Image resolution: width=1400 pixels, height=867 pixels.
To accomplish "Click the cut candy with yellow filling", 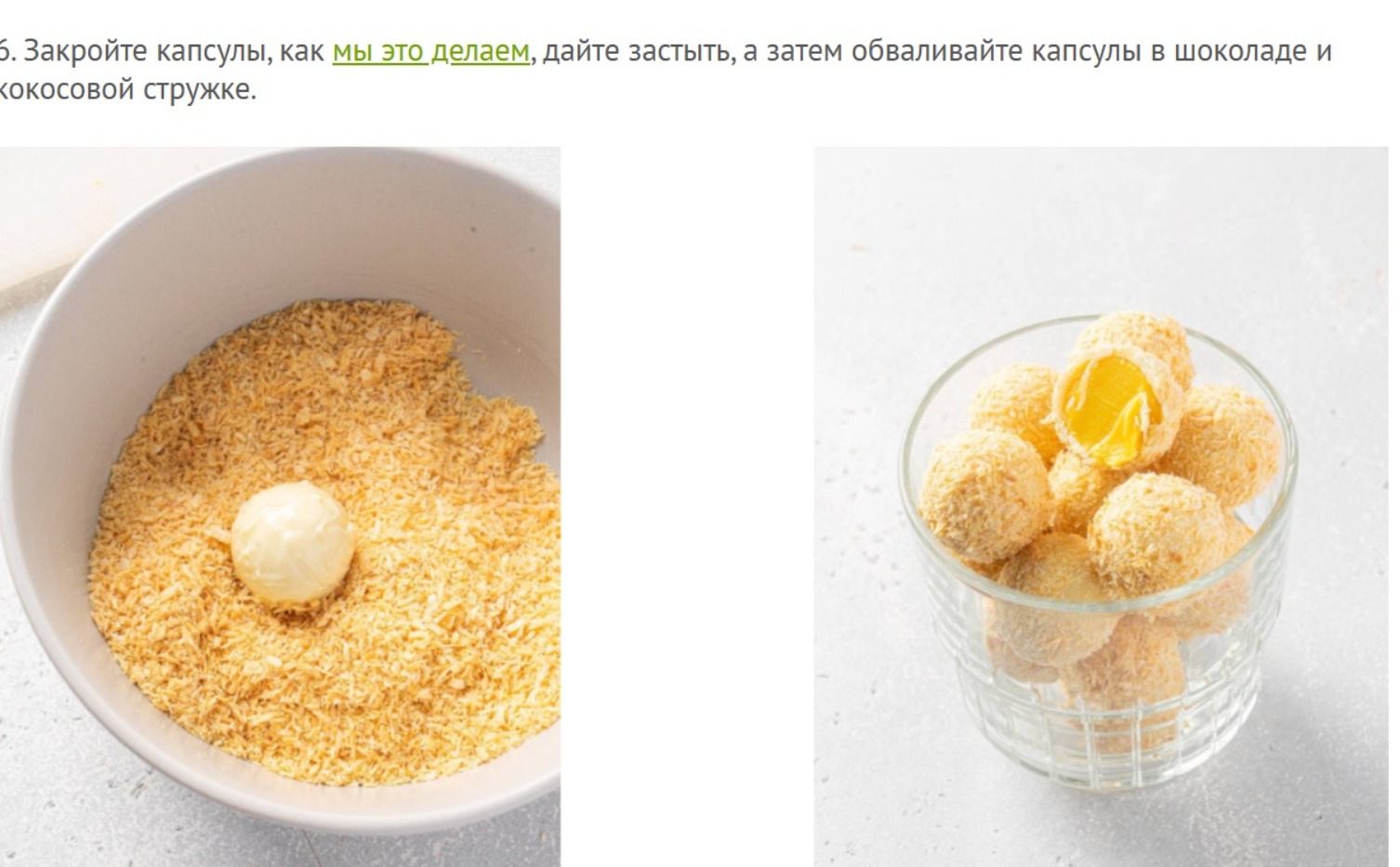I will pos(1116,408).
